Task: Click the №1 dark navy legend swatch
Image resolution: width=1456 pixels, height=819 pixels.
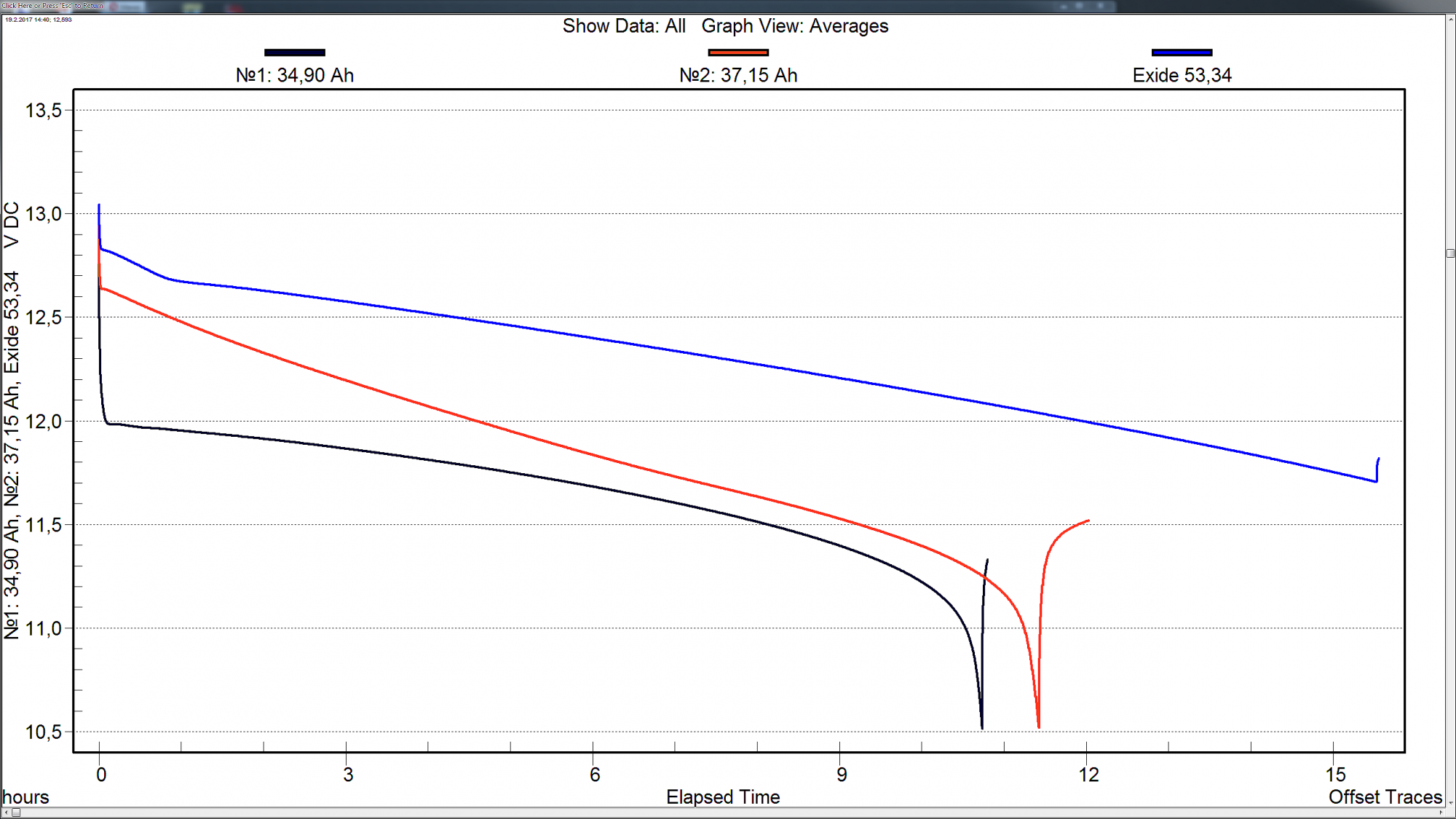Action: point(295,52)
